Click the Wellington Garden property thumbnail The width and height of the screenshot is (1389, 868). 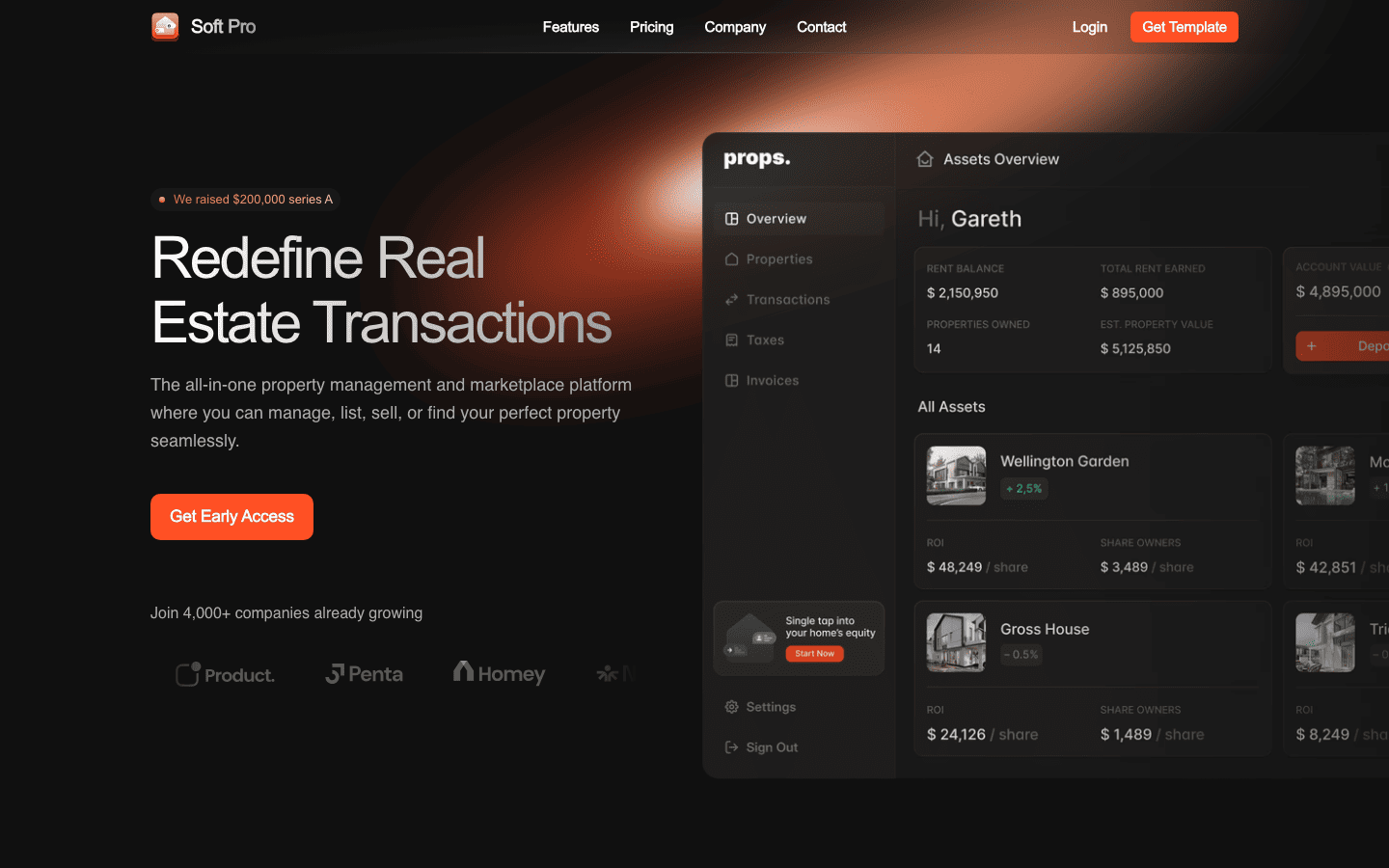pos(956,475)
